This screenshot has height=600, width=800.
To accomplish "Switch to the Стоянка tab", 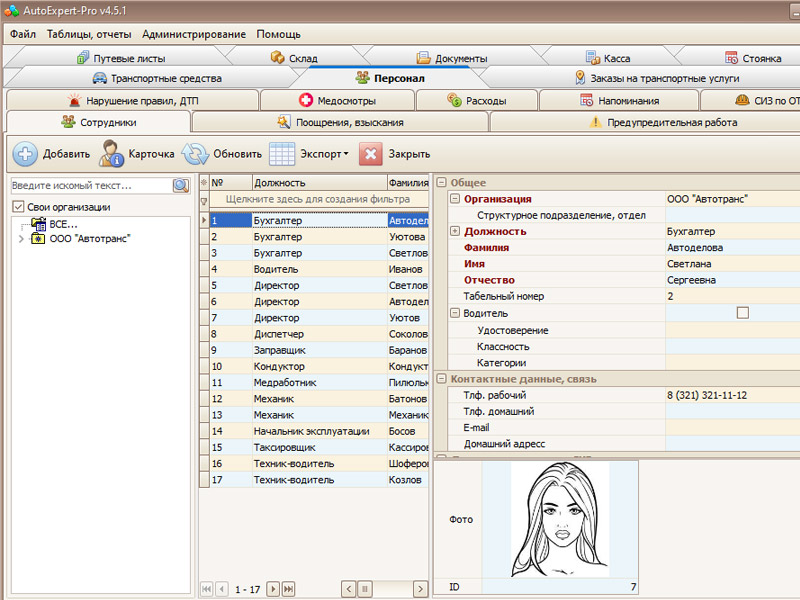I will click(x=753, y=58).
